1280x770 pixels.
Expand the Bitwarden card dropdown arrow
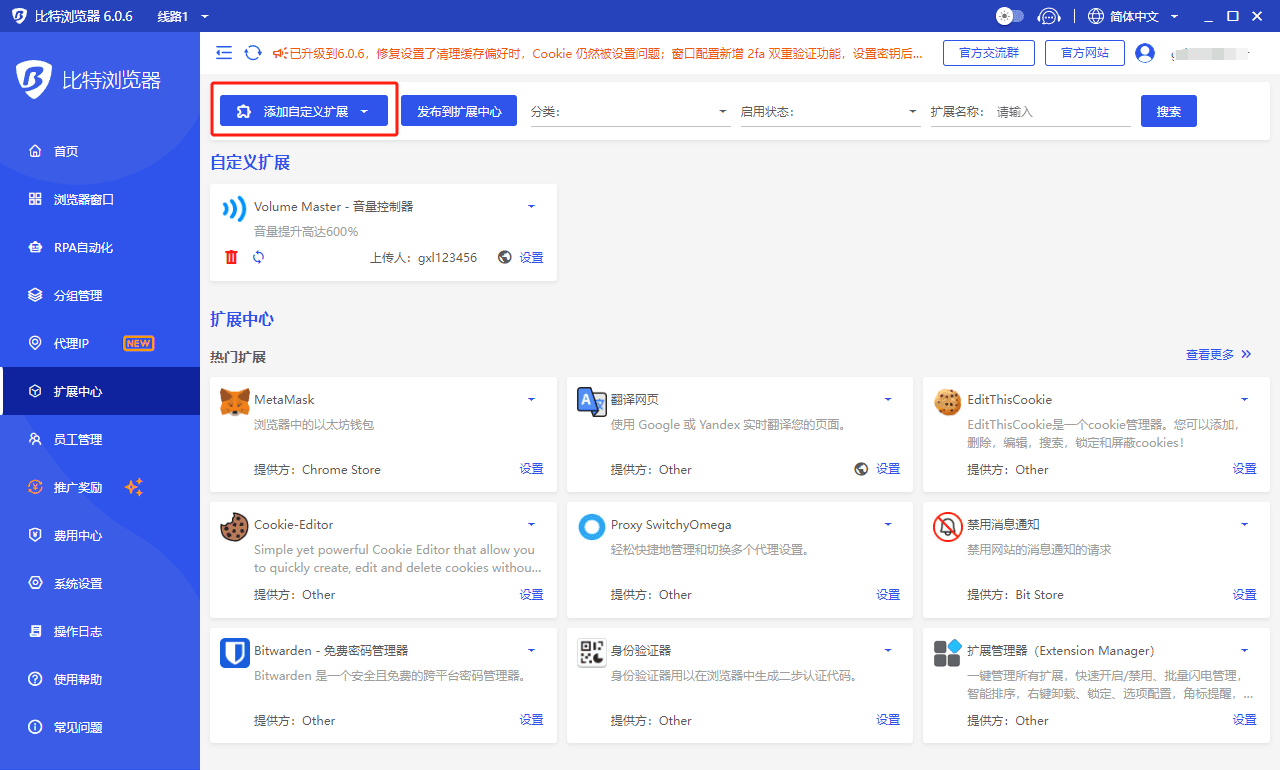(531, 650)
